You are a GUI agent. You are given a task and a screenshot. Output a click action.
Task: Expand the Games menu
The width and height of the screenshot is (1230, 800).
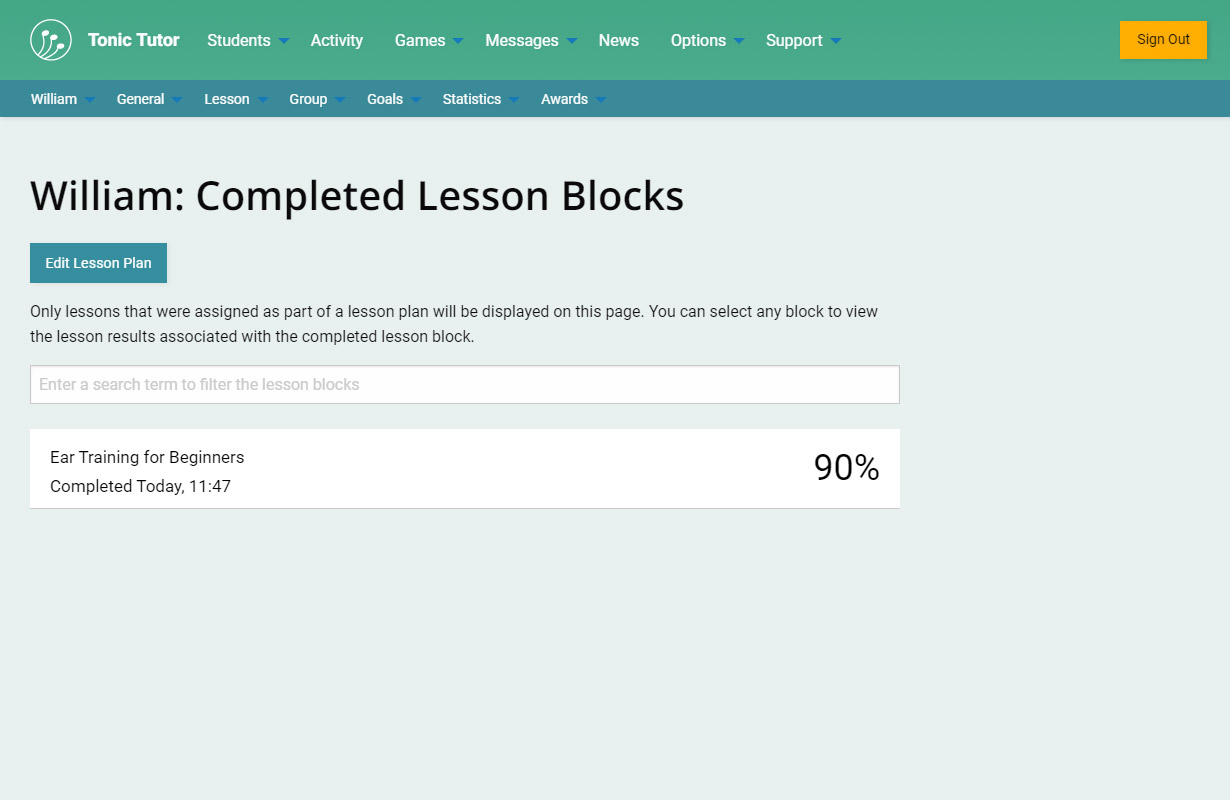[x=428, y=40]
